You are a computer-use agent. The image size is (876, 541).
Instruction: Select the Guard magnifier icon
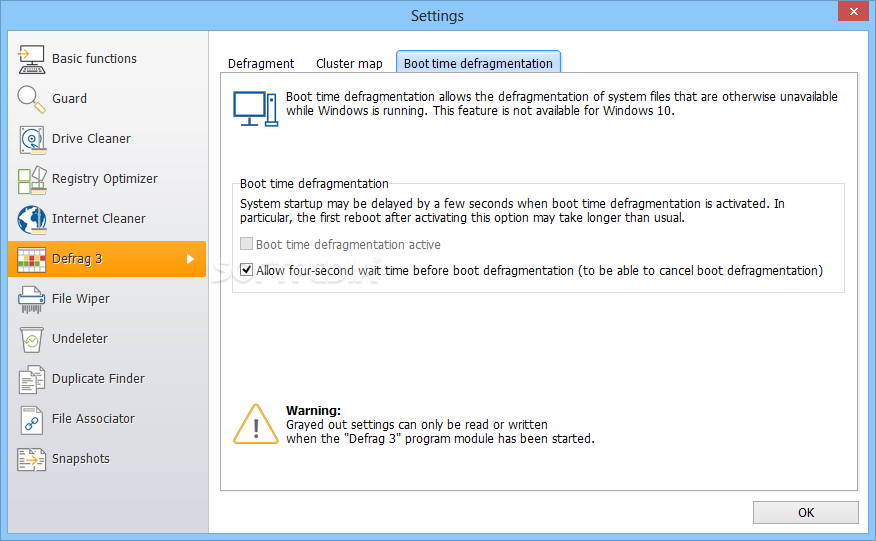[x=31, y=99]
